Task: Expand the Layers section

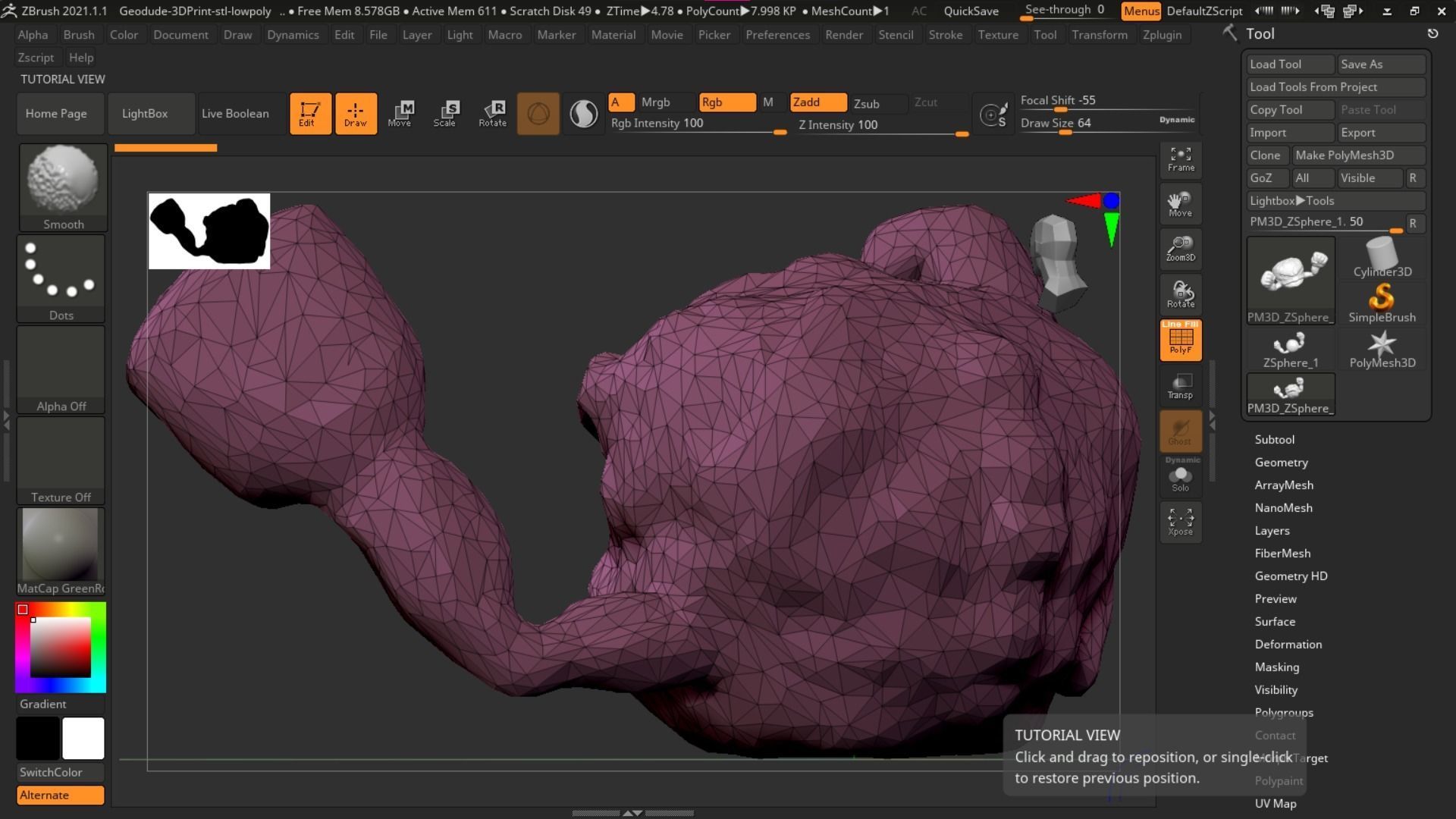Action: click(1272, 530)
